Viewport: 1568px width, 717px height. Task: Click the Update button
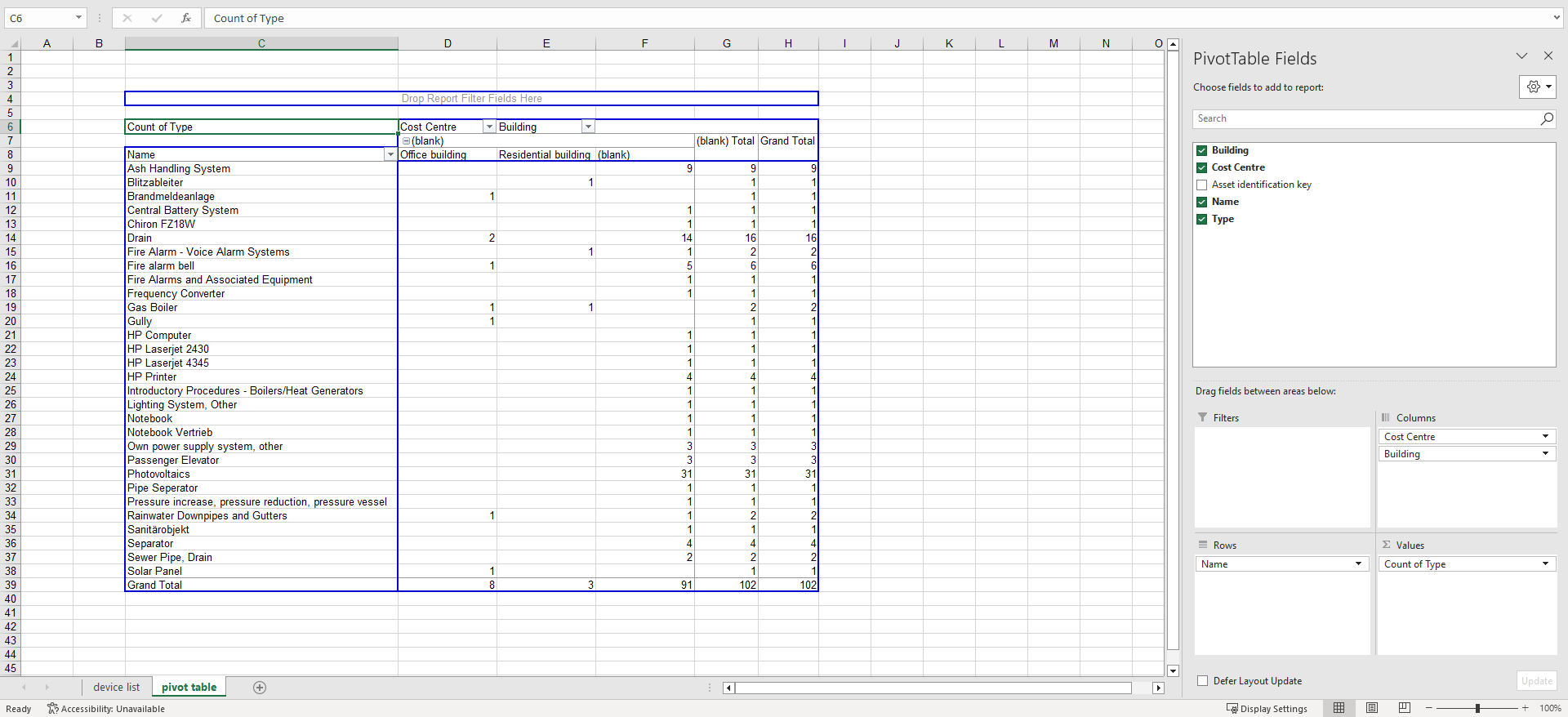coord(1537,681)
